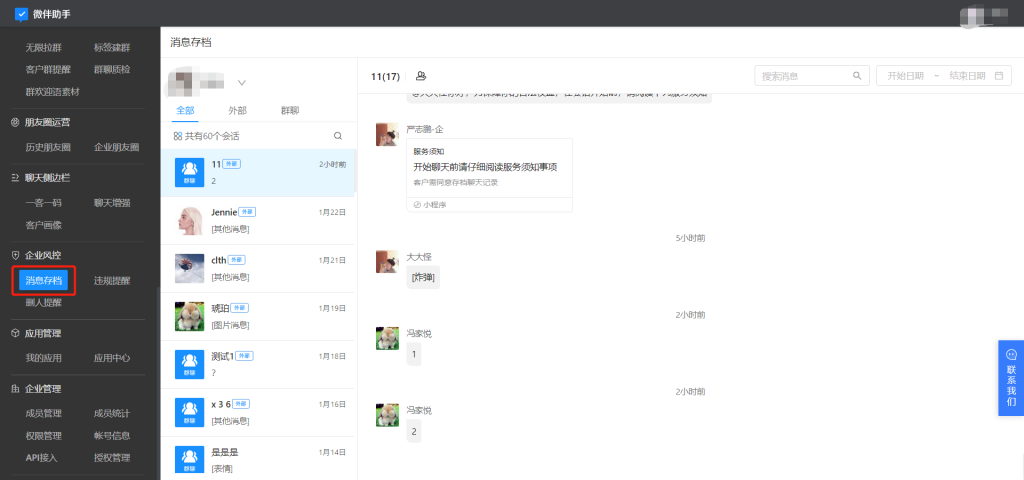Click the grid icon beside 共有60个会话
Viewport: 1024px width, 480px height.
coord(178,136)
